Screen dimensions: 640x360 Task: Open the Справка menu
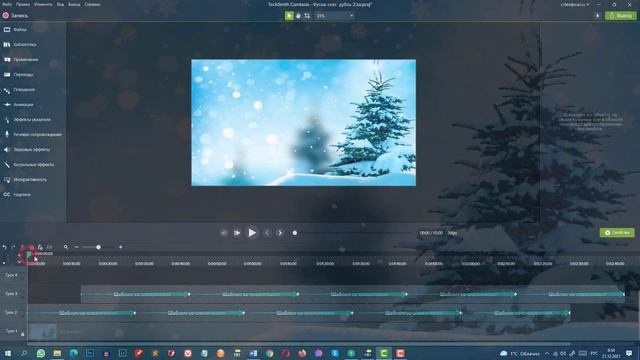(x=92, y=4)
